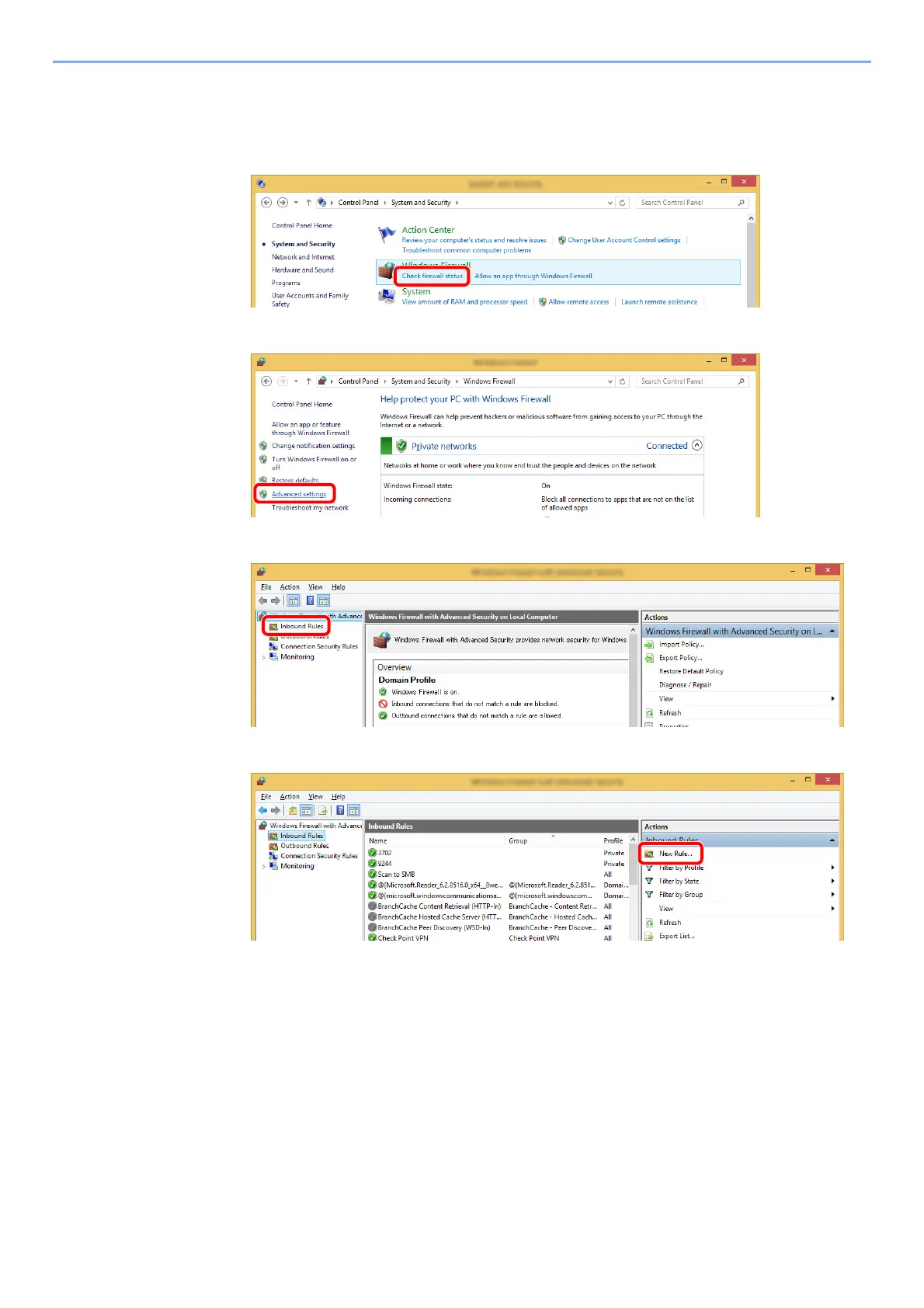The image size is (924, 1308).
Task: Click Search Control Panel field in Windows Firewall window
Action: [x=693, y=381]
